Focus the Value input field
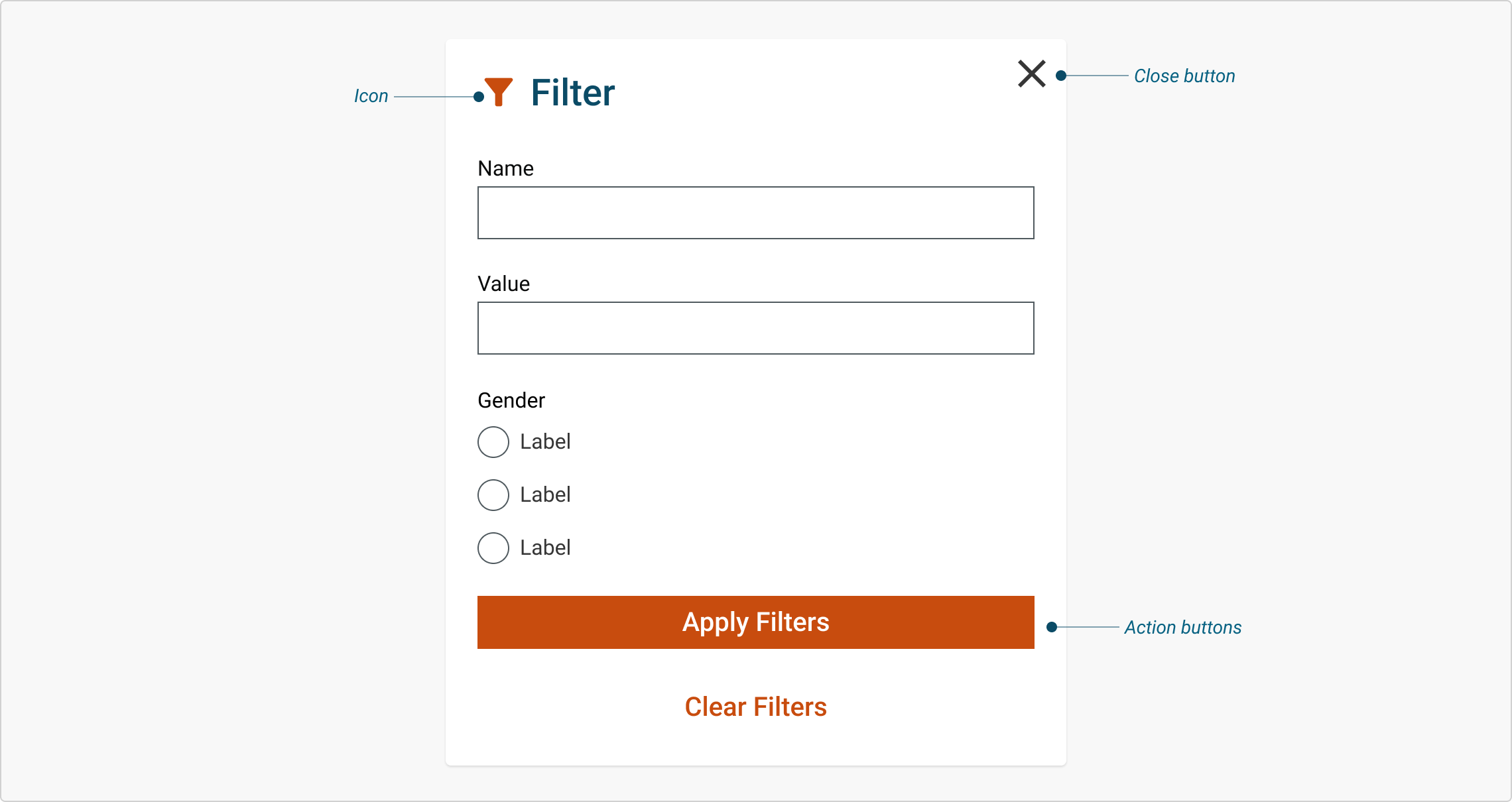Viewport: 1512px width, 802px height. click(755, 328)
